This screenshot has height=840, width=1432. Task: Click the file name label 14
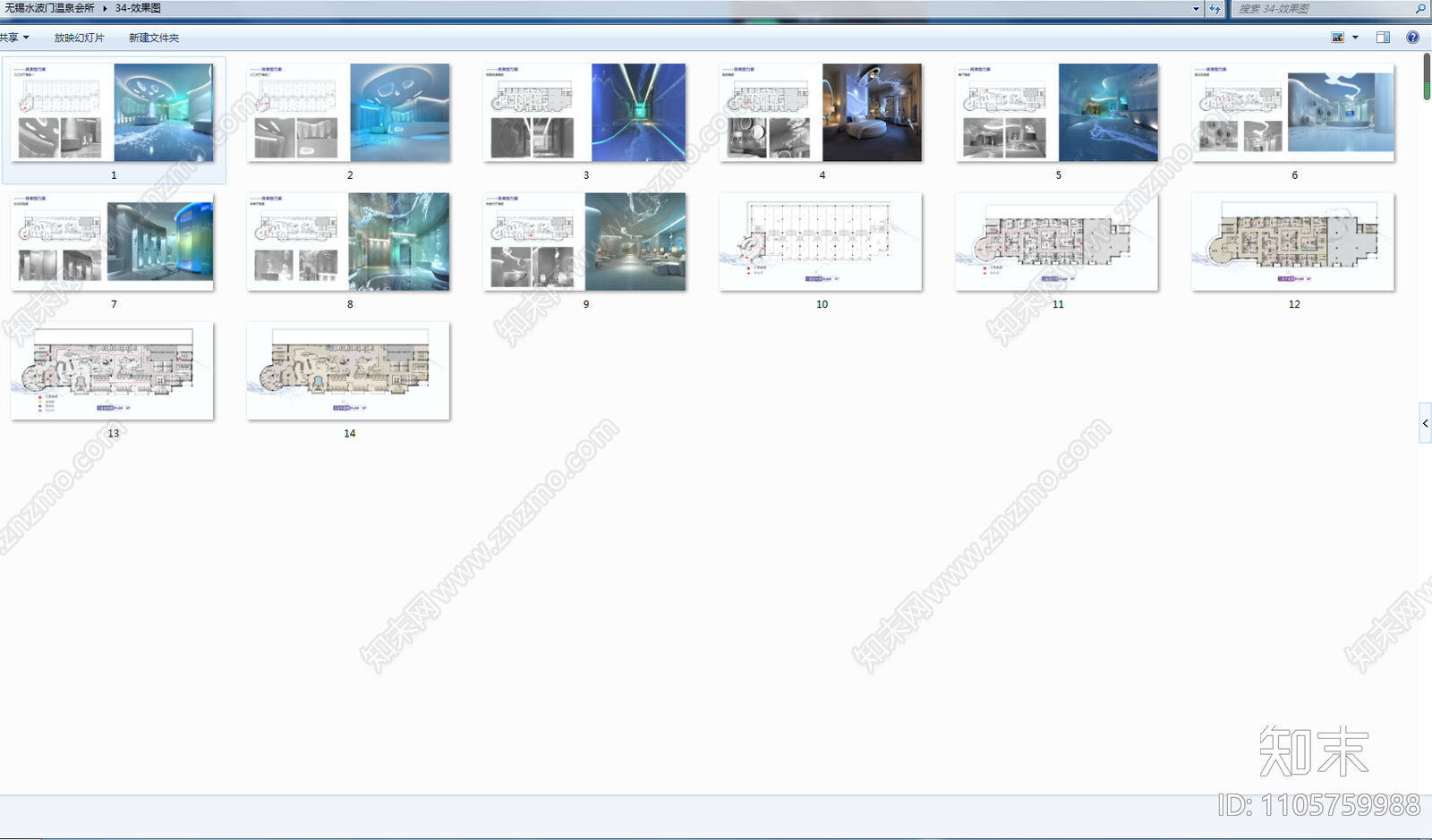click(x=349, y=433)
